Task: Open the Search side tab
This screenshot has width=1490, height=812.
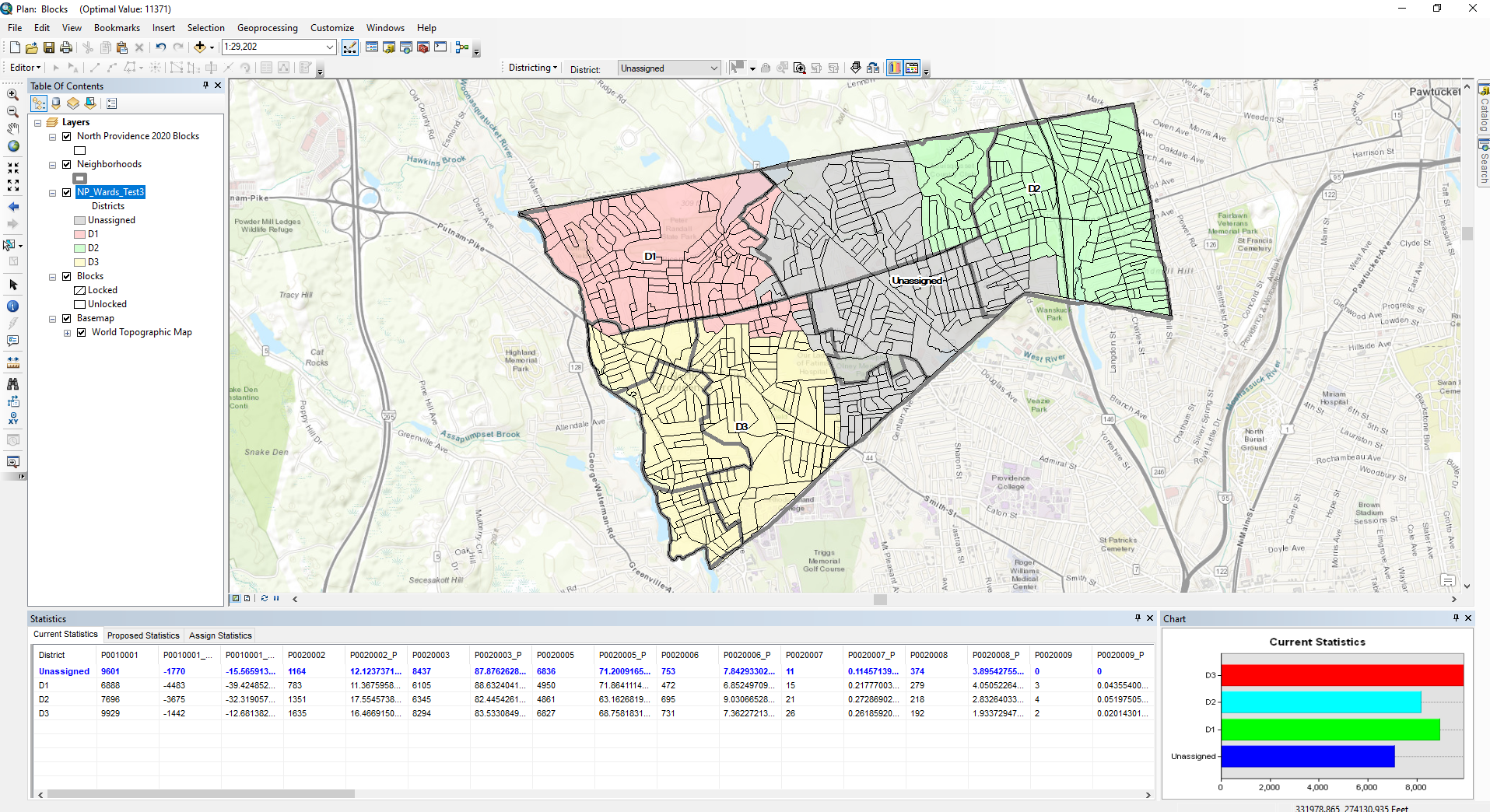Action: (x=1484, y=163)
